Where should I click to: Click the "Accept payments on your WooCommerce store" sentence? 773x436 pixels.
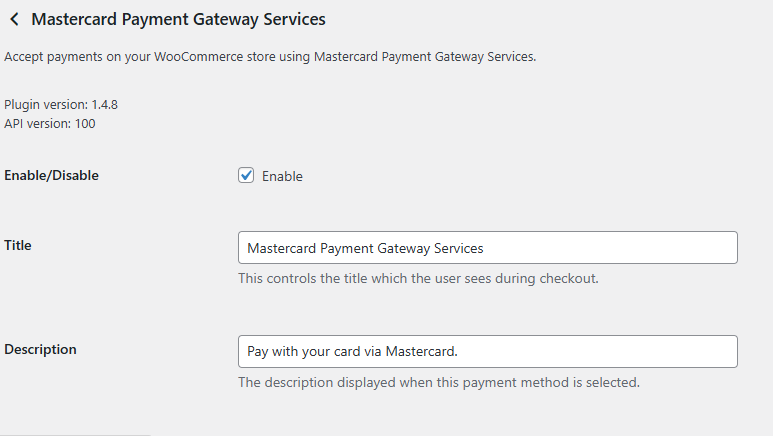click(x=270, y=56)
